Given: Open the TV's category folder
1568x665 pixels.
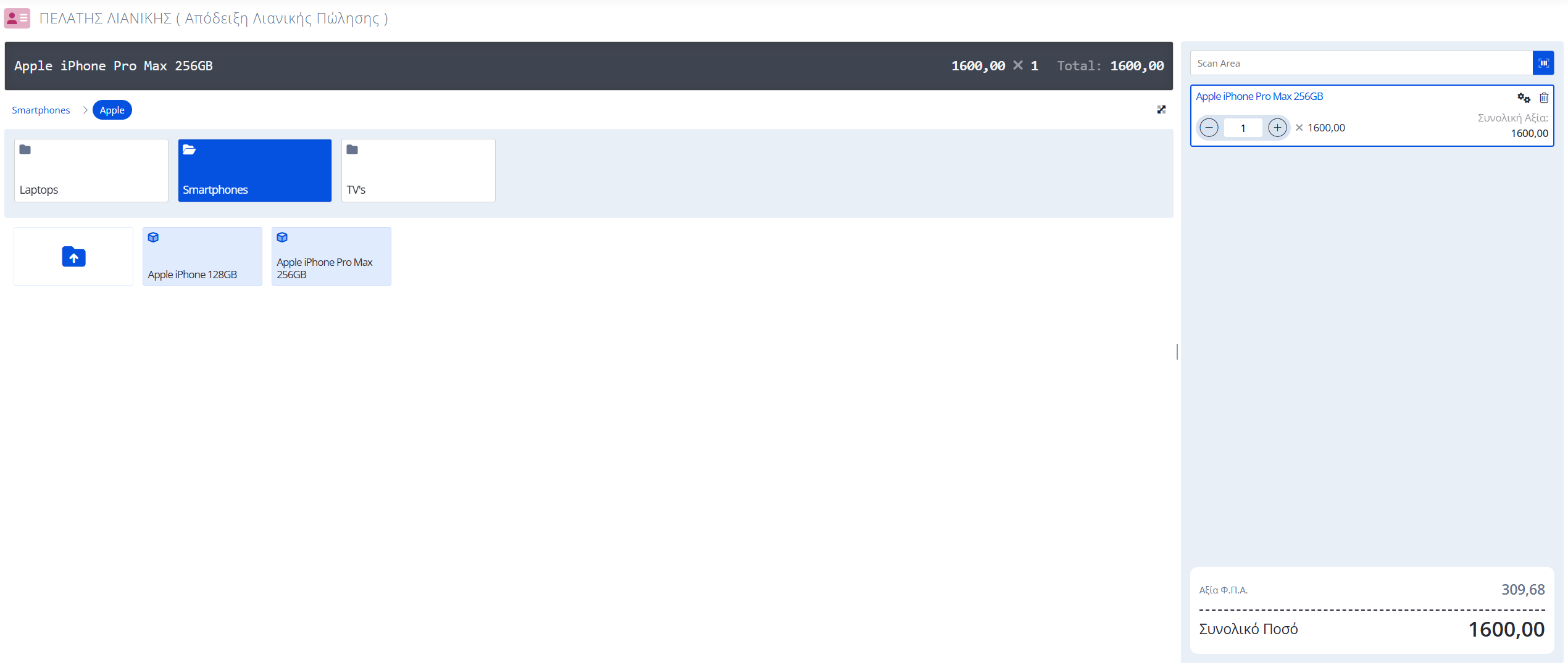Looking at the screenshot, I should (x=419, y=170).
